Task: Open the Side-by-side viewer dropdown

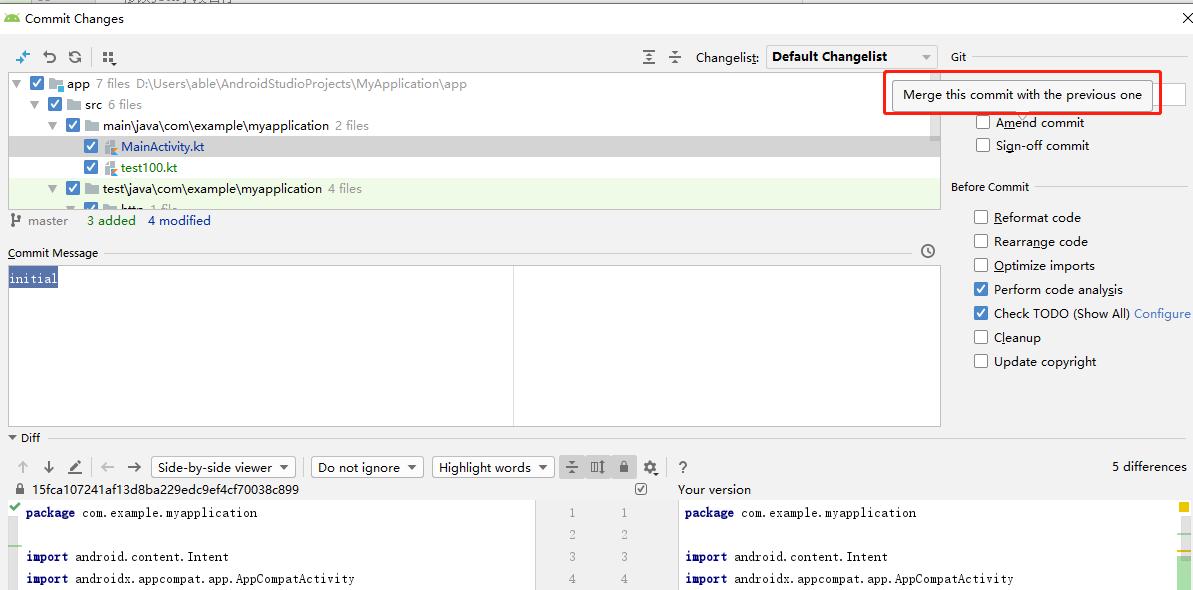Action: click(x=222, y=467)
